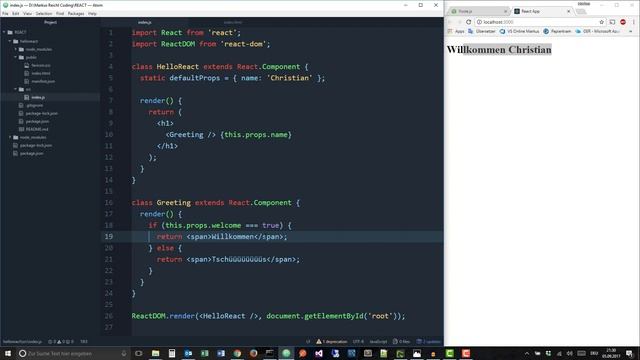Click line number 19 in the gutter
The image size is (640, 360).
[109, 236]
